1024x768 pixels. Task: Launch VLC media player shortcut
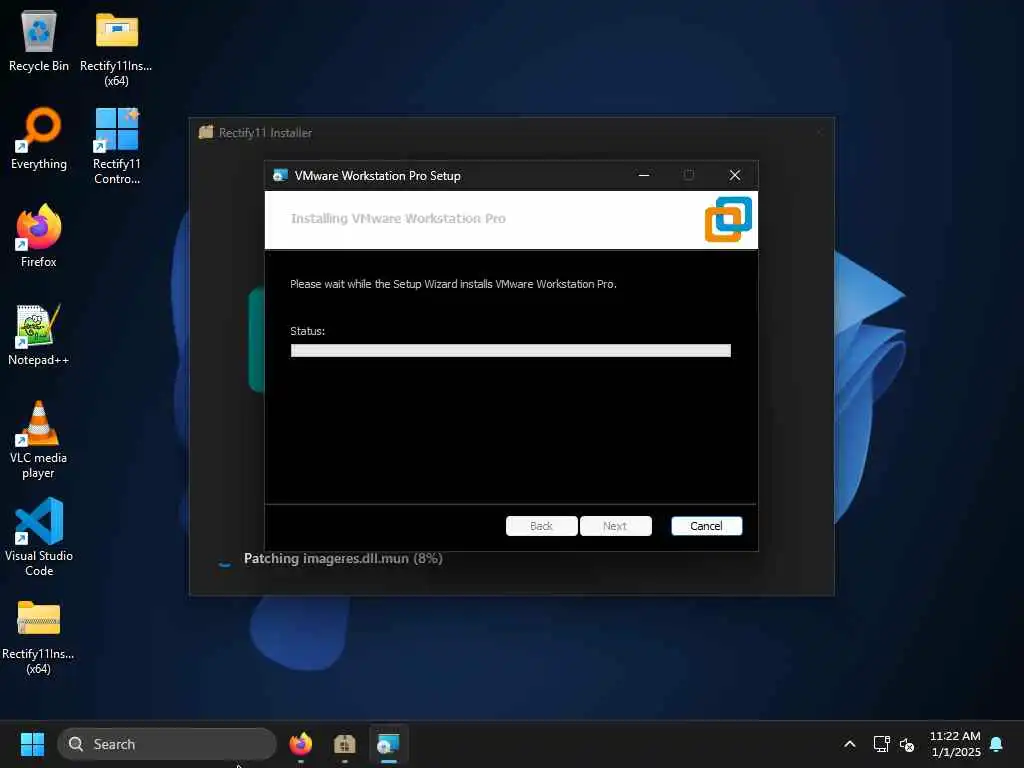click(39, 440)
